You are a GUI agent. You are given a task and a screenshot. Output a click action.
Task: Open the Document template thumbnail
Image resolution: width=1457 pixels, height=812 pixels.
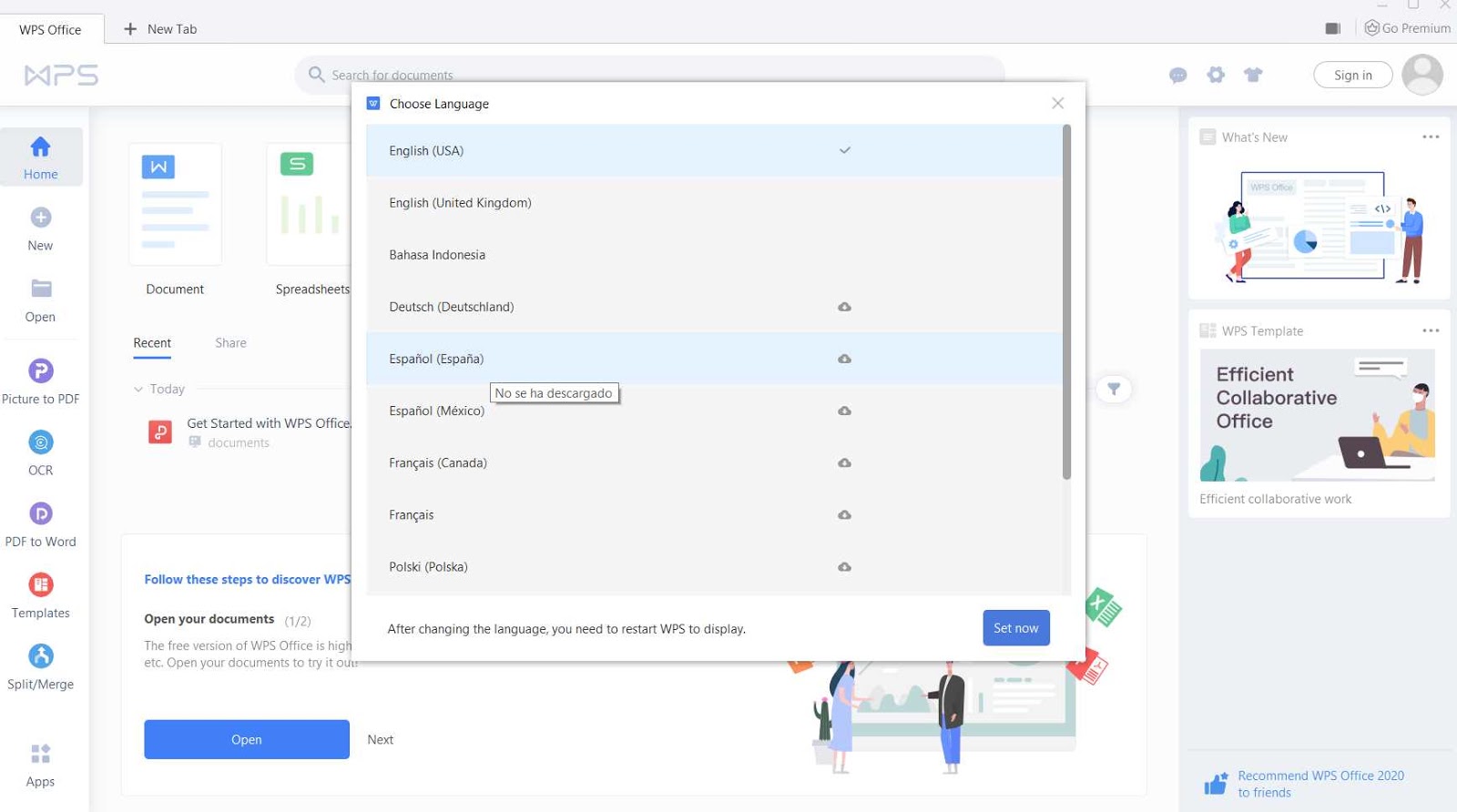click(175, 204)
